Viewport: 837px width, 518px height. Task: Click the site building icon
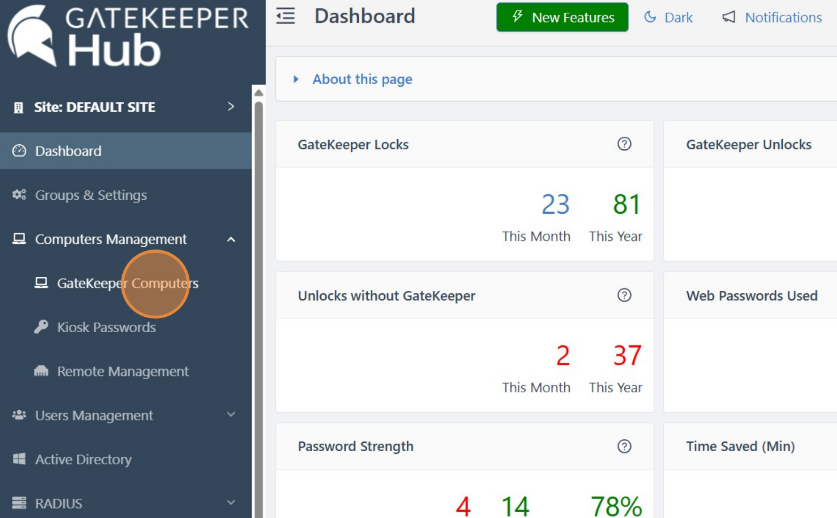(x=19, y=107)
